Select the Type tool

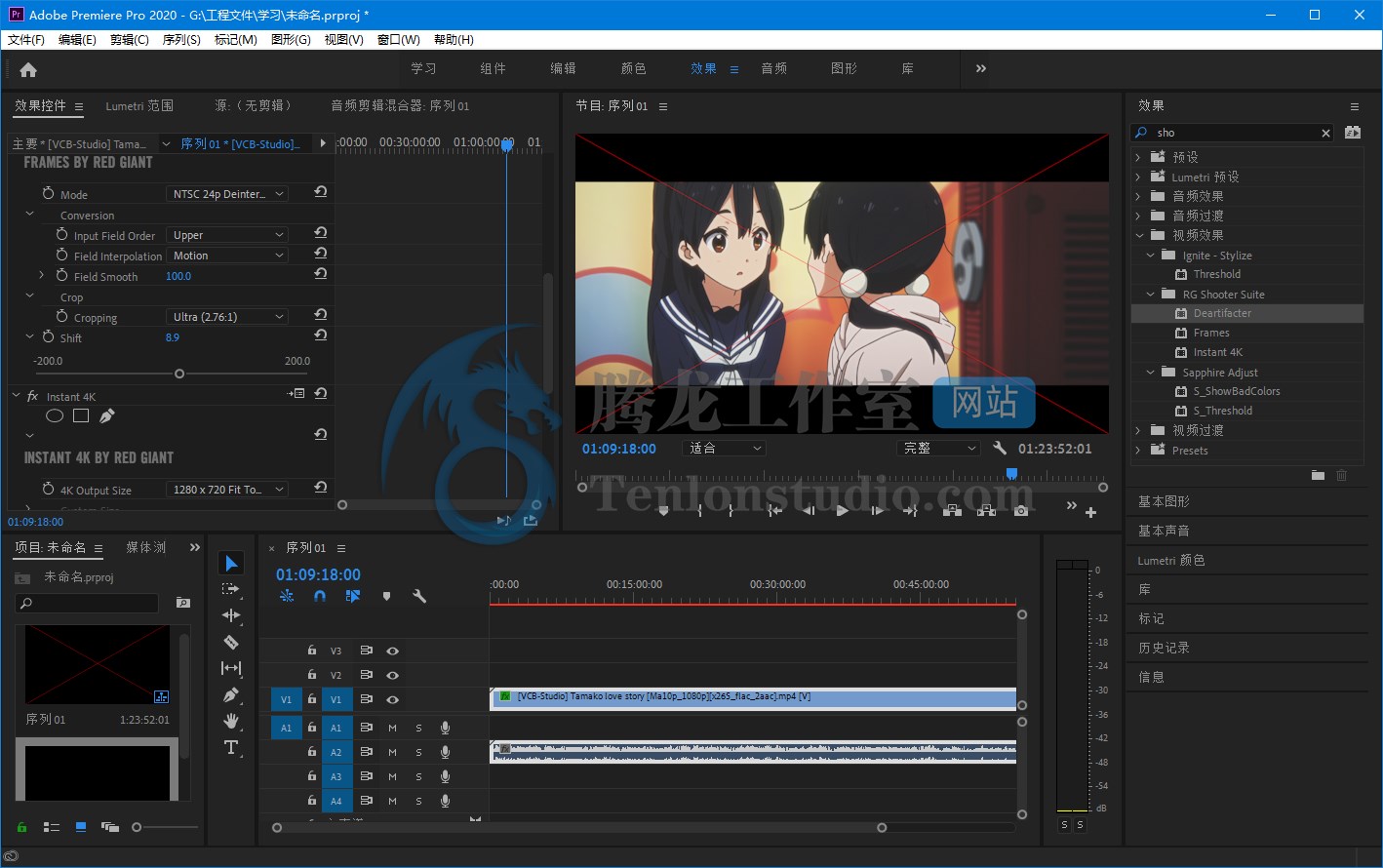(231, 747)
